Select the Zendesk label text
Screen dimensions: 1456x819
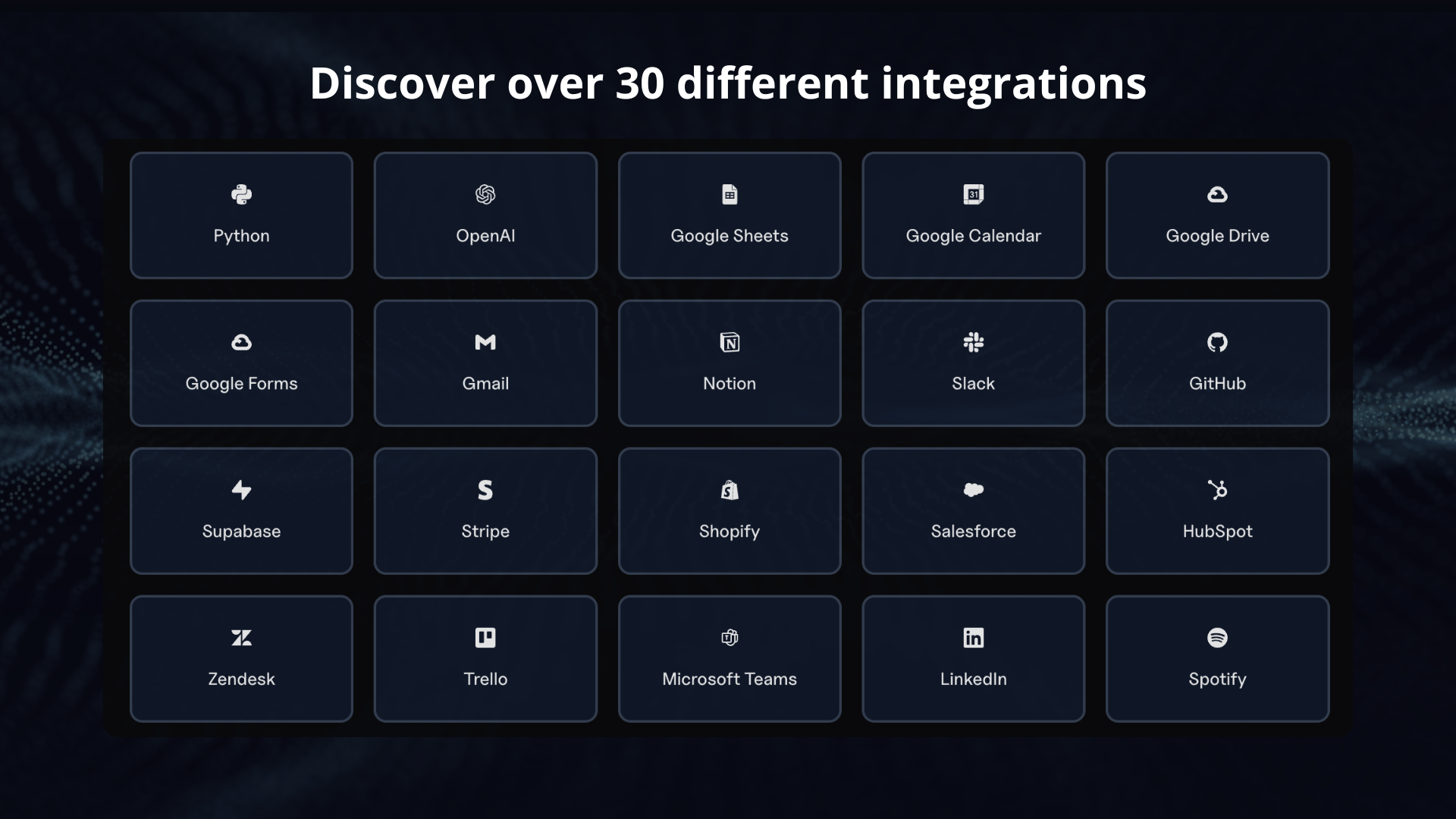(241, 679)
